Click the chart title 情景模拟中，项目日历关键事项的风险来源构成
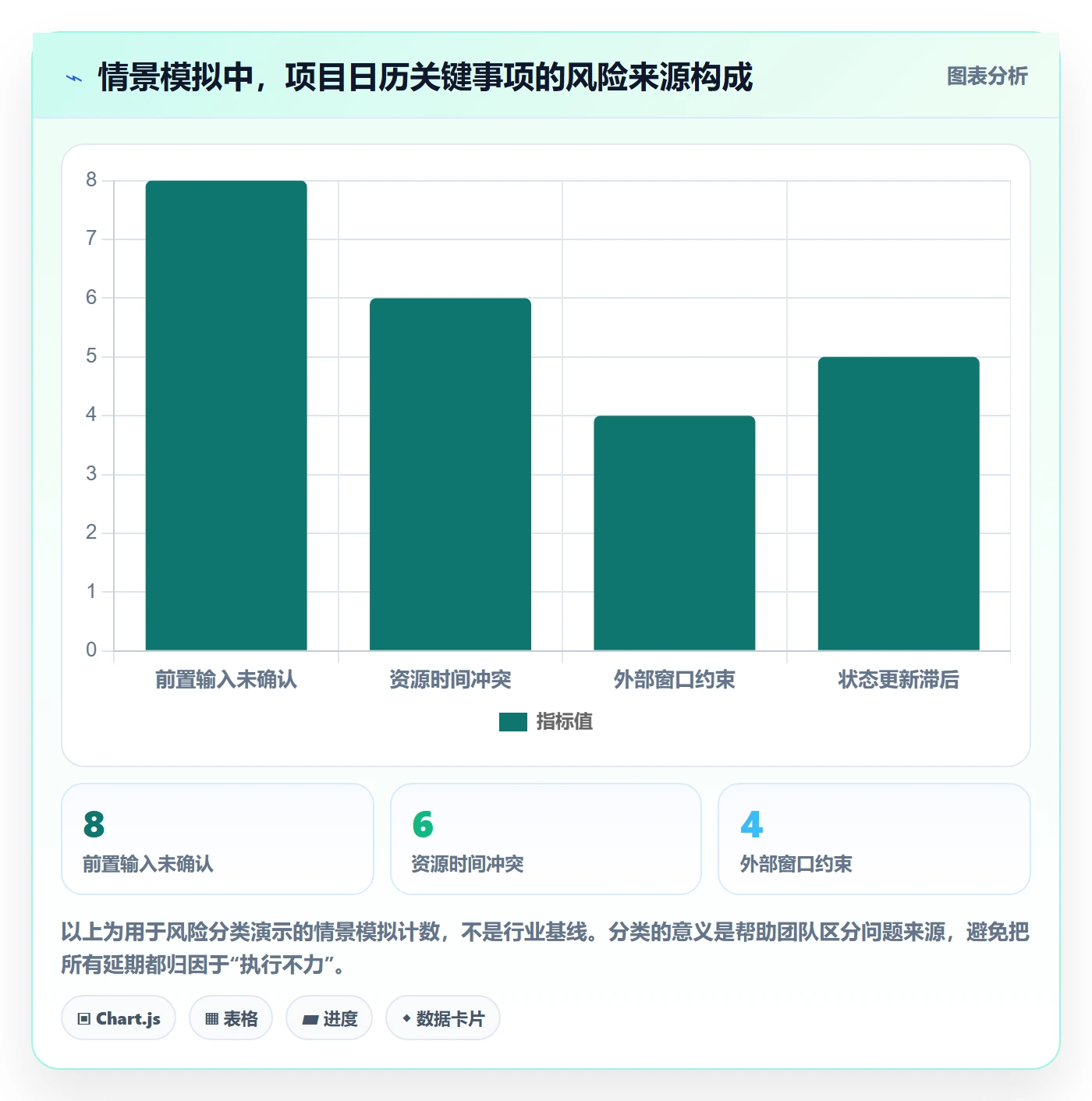1092x1101 pixels. click(426, 77)
